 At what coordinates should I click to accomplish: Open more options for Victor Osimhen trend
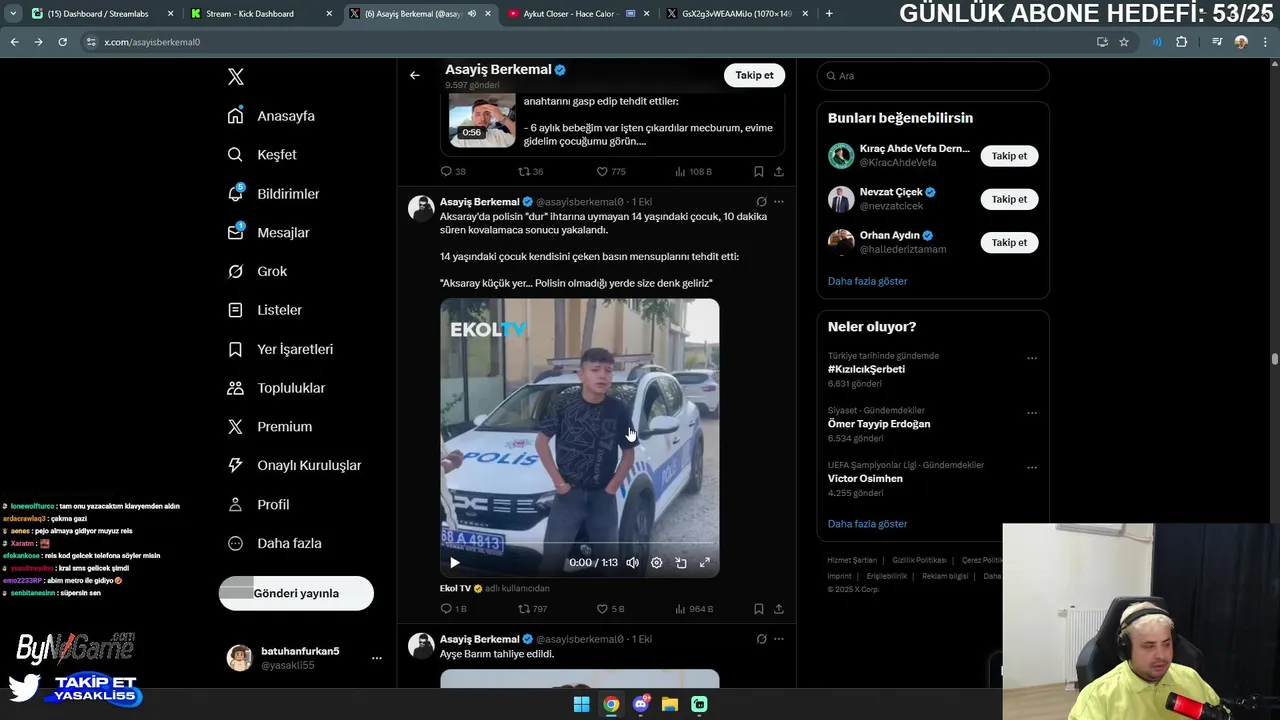1032,467
